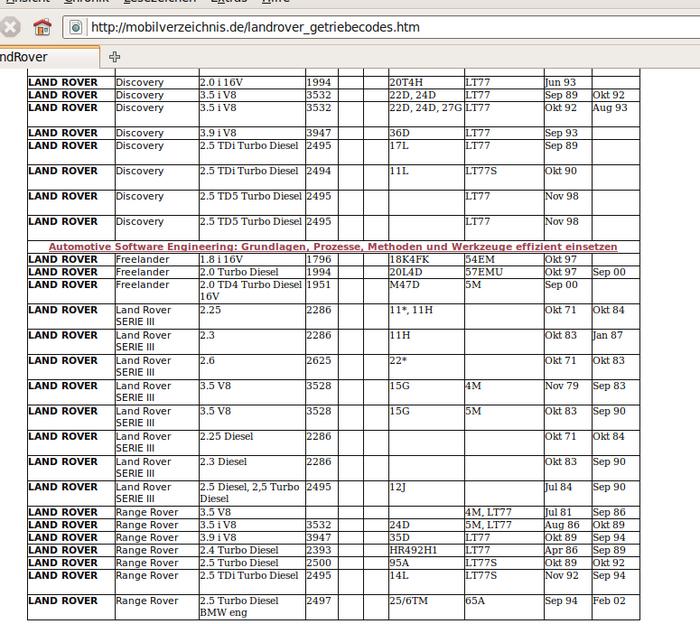Click the engine code '11L'
The width and height of the screenshot is (700, 624).
point(399,171)
